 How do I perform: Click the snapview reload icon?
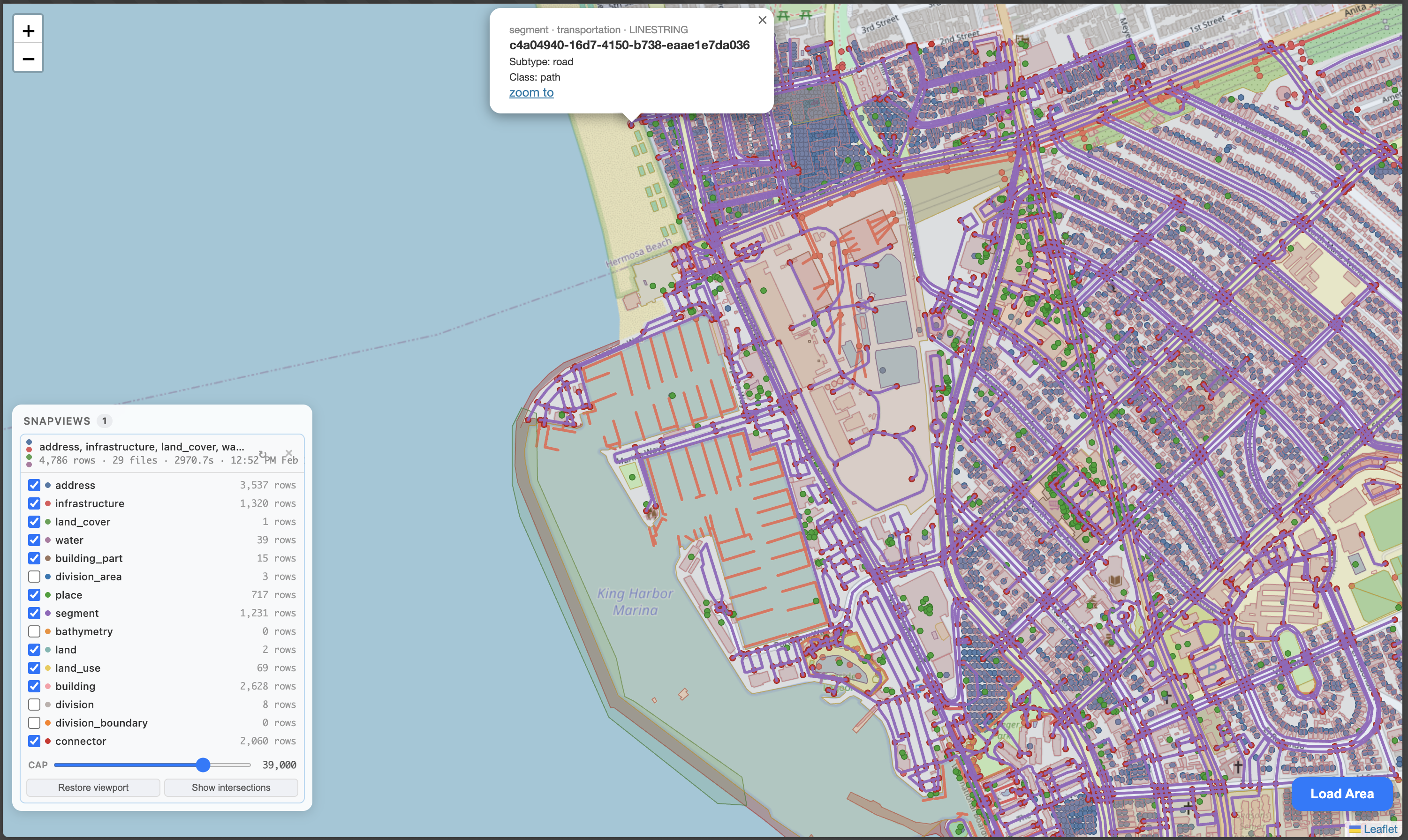click(263, 454)
